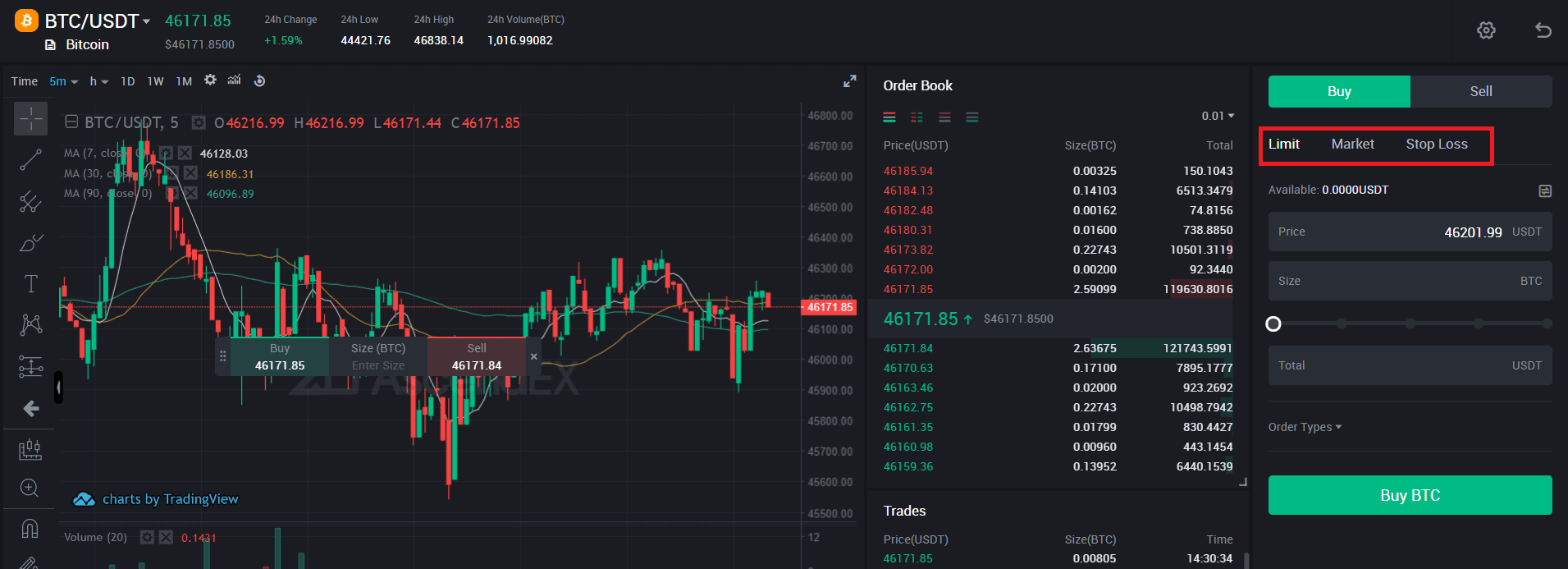Open the measure chart tool
This screenshot has height=569, width=1568.
point(30,449)
